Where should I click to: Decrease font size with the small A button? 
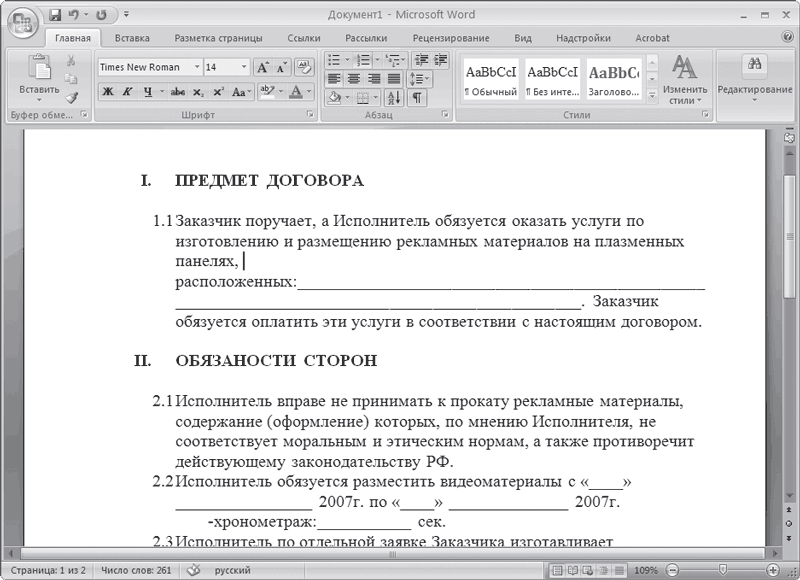(x=282, y=67)
